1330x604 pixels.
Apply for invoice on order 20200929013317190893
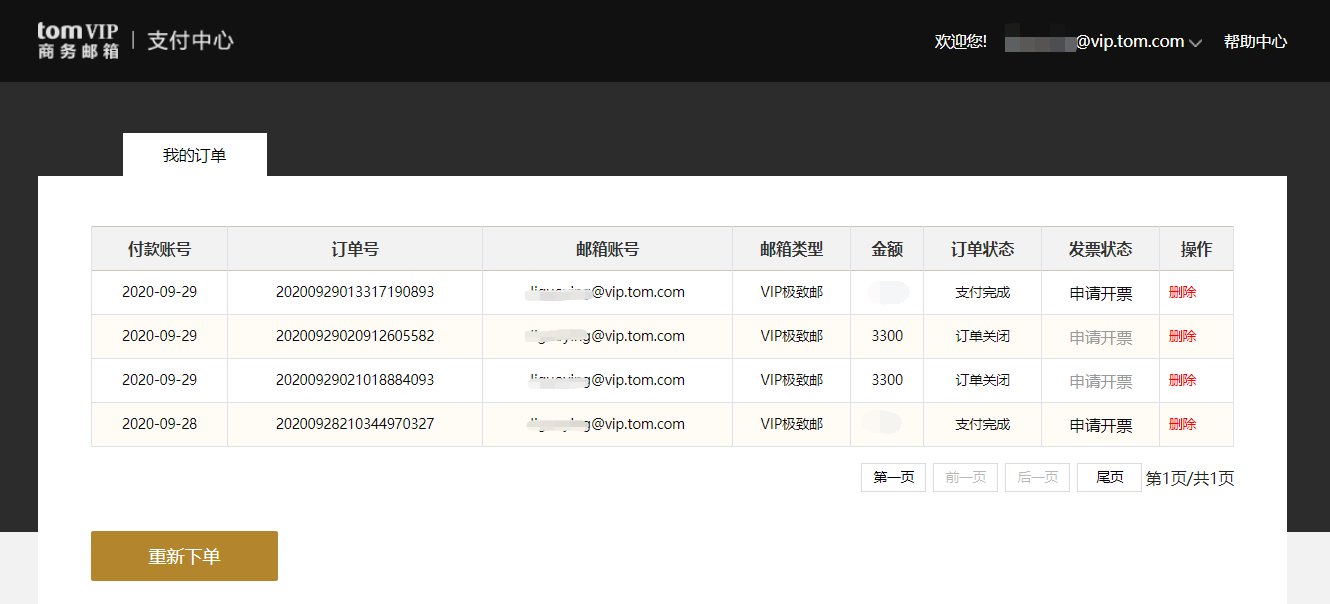(x=1100, y=294)
